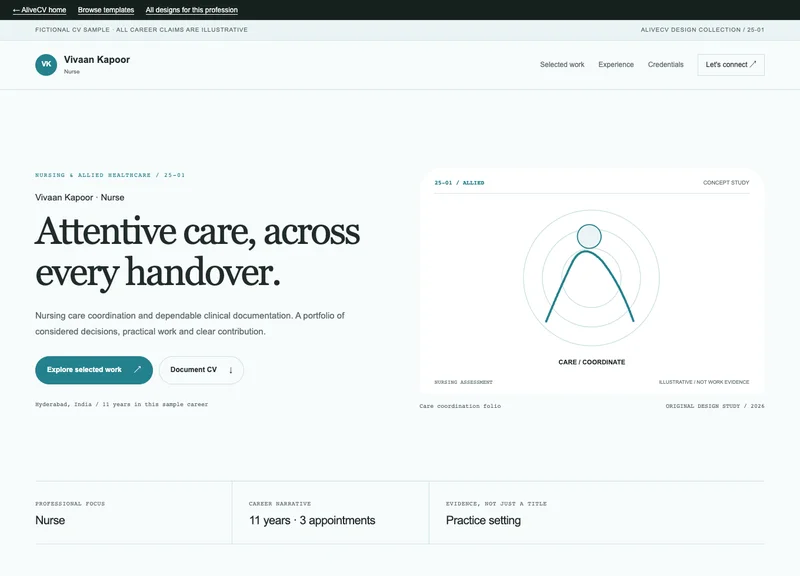800x576 pixels.
Task: Click the 25-01 / ALLIED card label
Action: click(459, 183)
